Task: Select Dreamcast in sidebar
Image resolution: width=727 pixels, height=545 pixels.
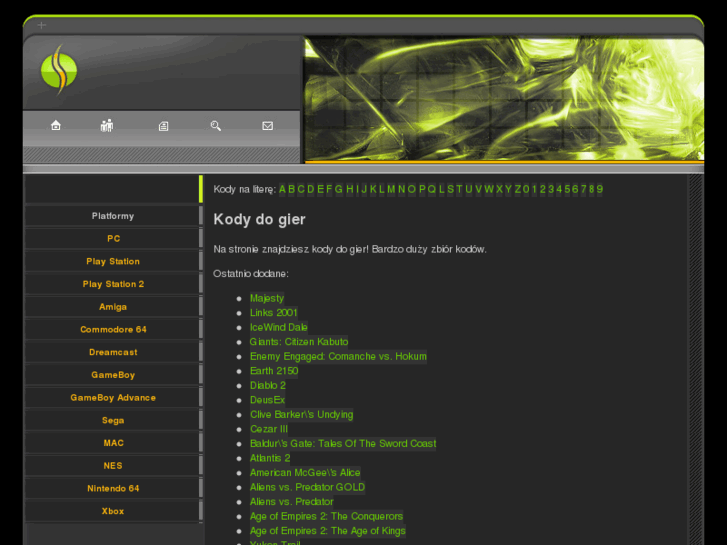Action: tap(113, 352)
